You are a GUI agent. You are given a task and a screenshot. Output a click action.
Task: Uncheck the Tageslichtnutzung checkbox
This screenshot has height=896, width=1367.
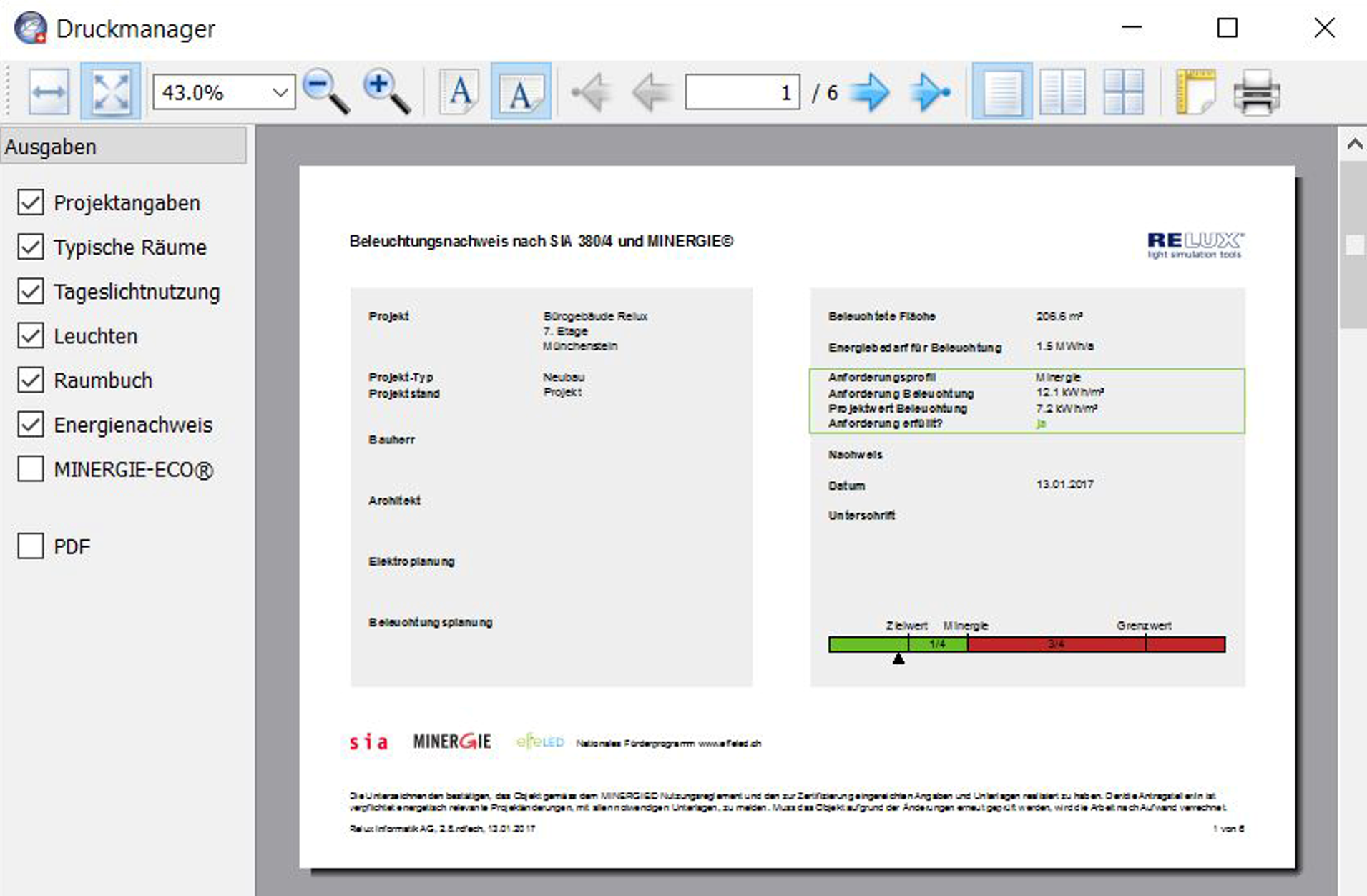pos(31,291)
